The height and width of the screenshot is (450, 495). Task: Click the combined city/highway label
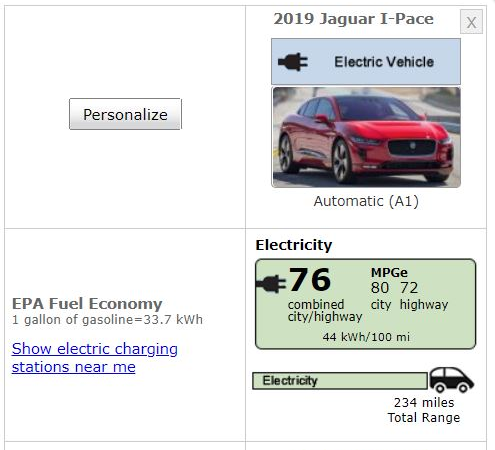coord(325,311)
